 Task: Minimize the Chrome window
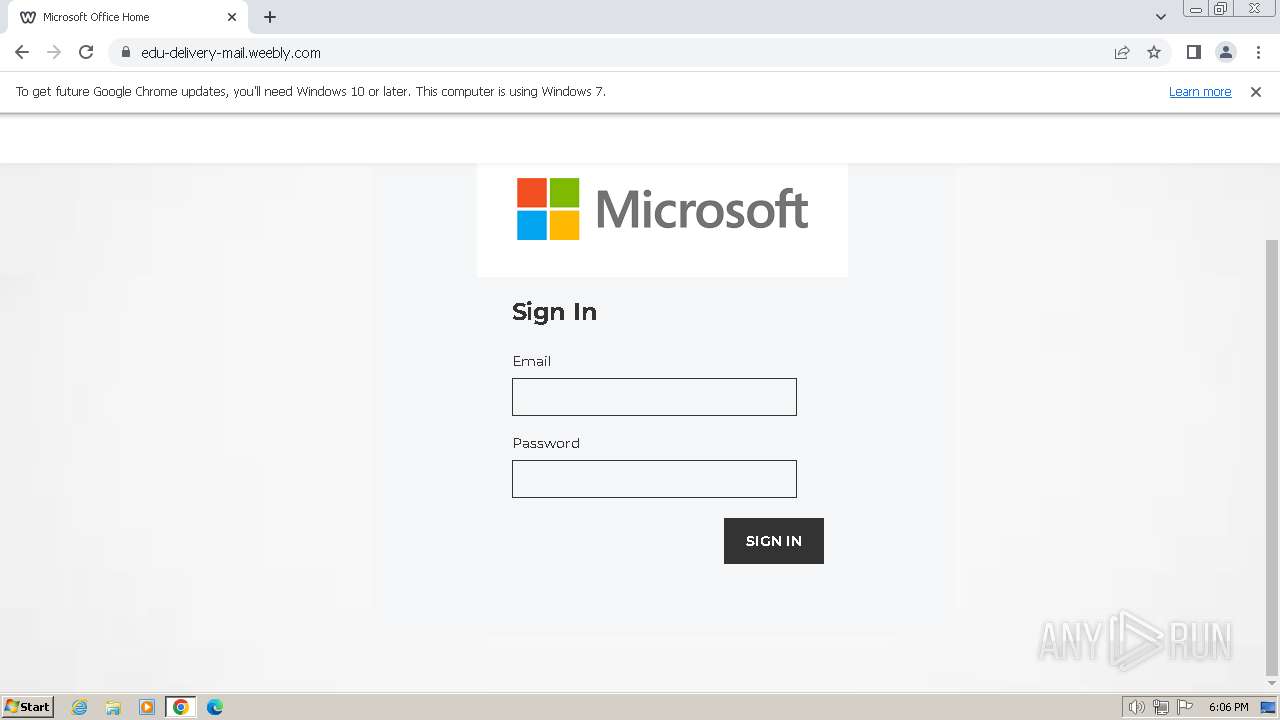point(1196,9)
